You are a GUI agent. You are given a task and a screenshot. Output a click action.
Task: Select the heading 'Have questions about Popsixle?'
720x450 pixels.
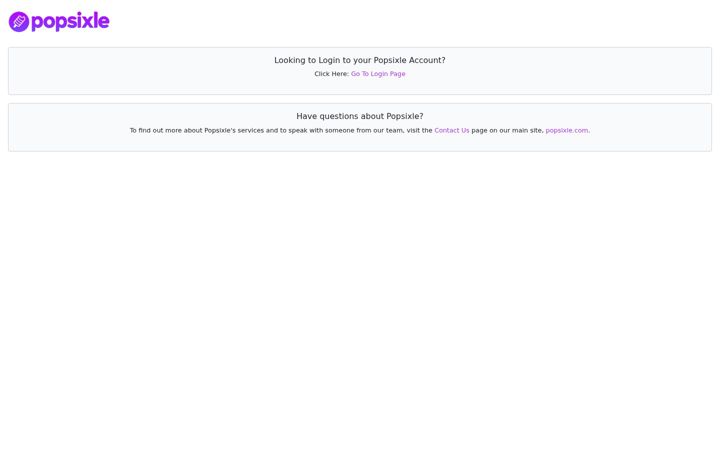(360, 116)
